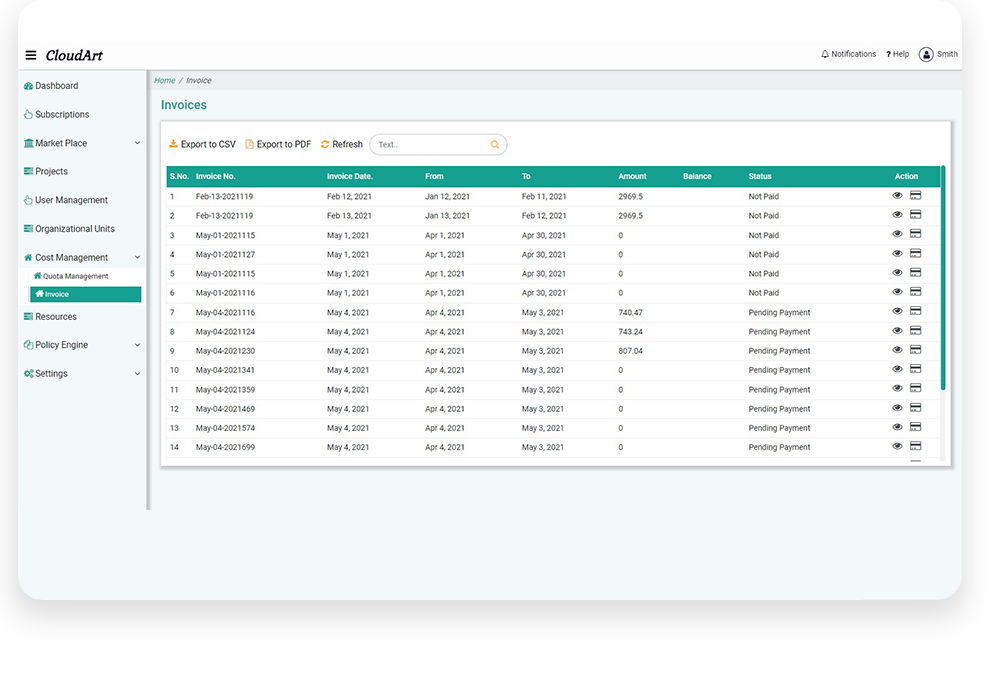Open the Notifications bell
Screen dimensions: 987x679
coord(825,54)
